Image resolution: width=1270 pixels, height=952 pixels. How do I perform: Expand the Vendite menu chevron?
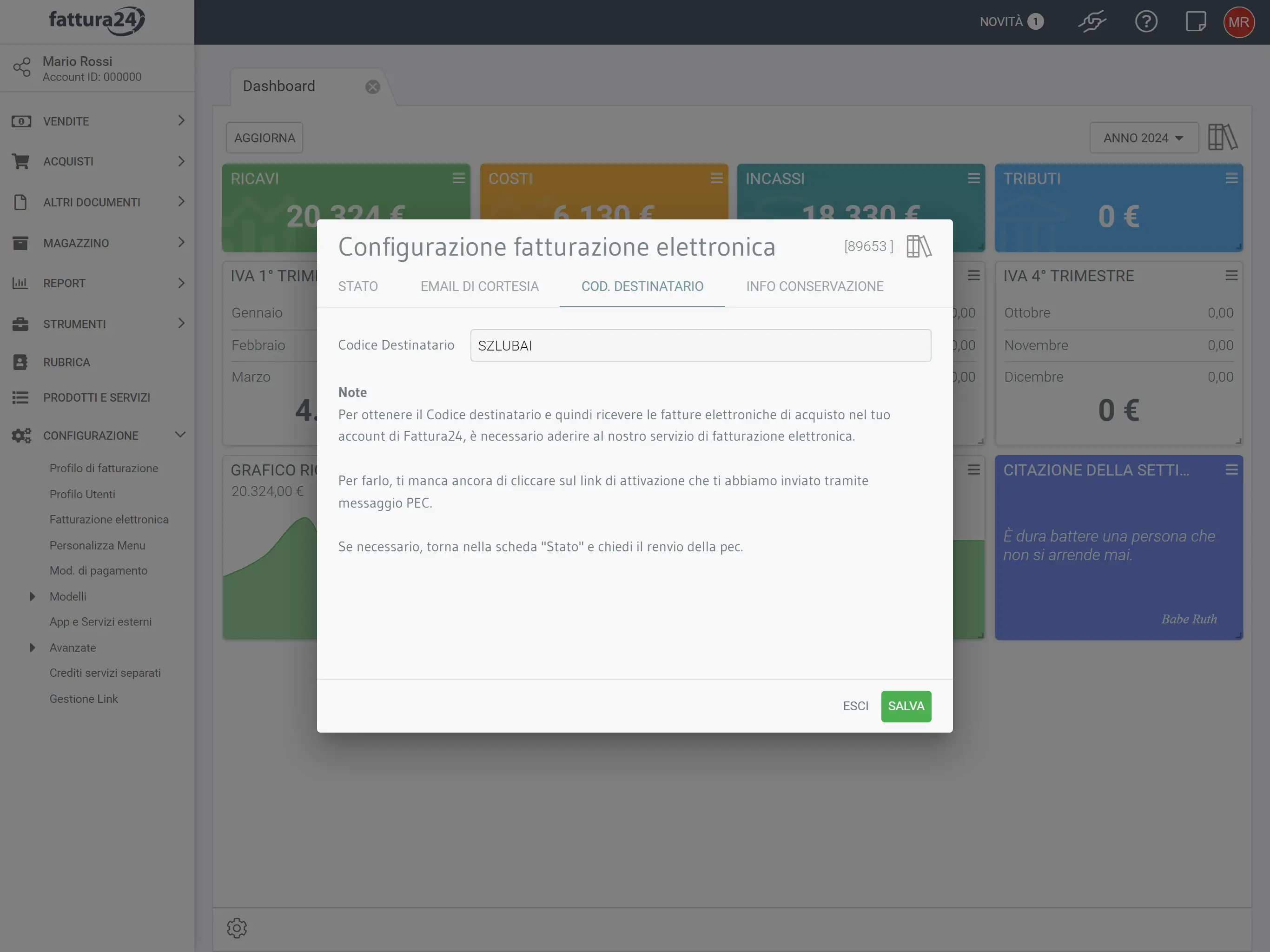point(181,120)
